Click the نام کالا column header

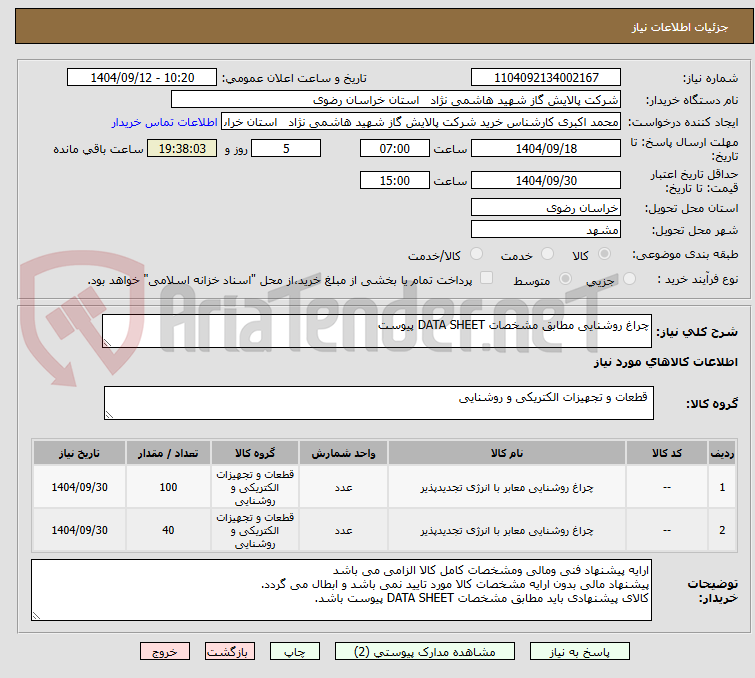(x=507, y=453)
